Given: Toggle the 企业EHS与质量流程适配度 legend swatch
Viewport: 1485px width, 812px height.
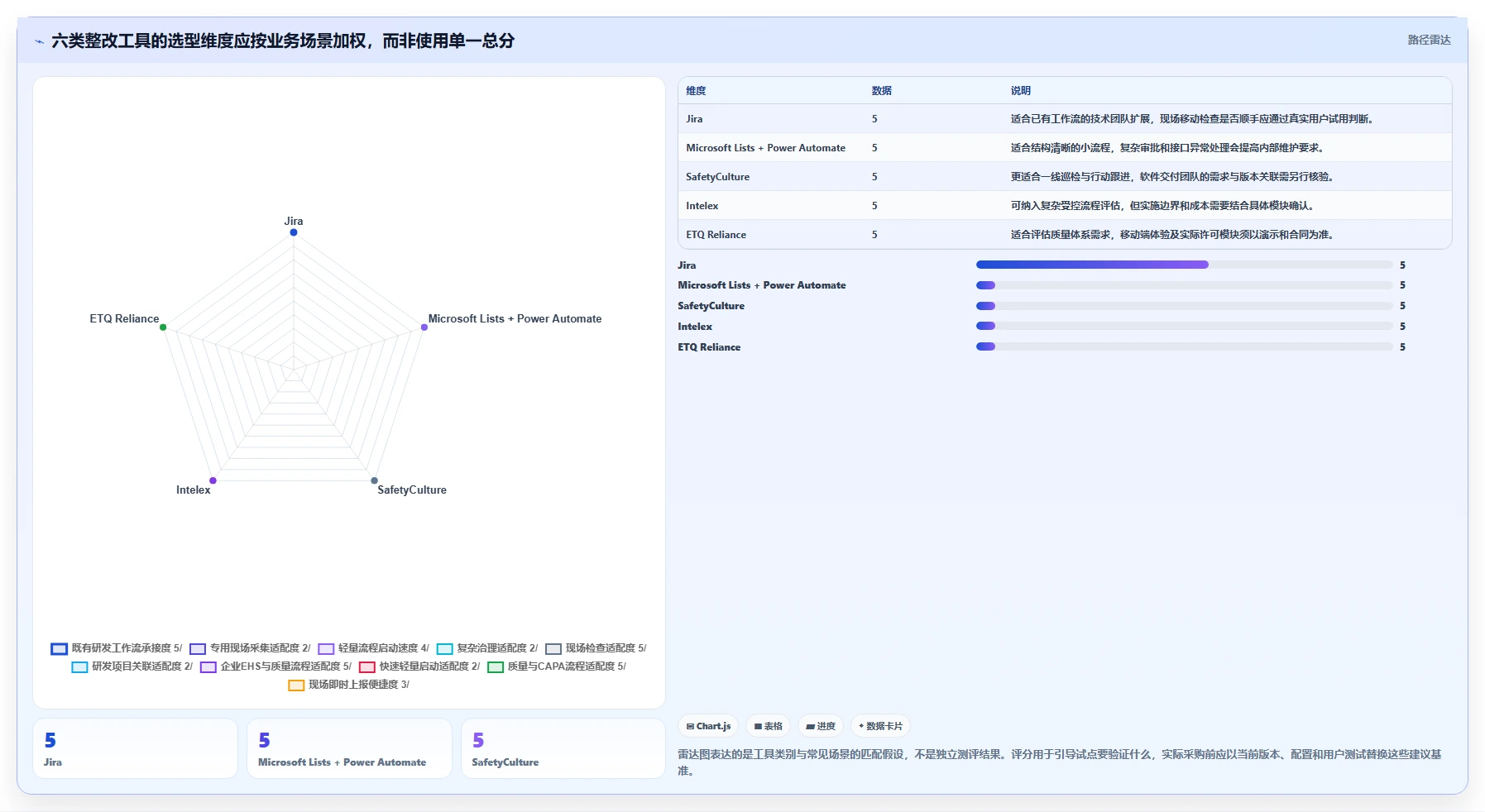Looking at the screenshot, I should pos(208,667).
